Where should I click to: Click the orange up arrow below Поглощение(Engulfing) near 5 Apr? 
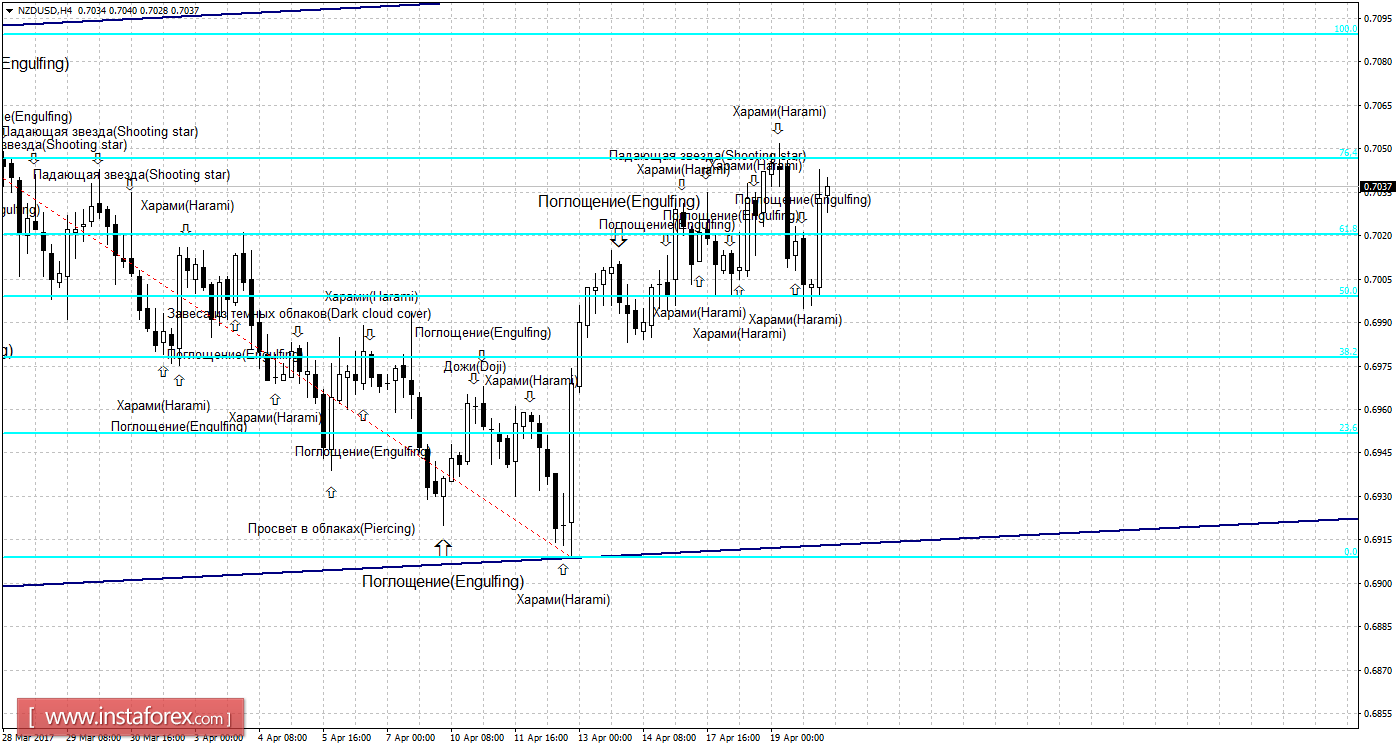coord(330,492)
